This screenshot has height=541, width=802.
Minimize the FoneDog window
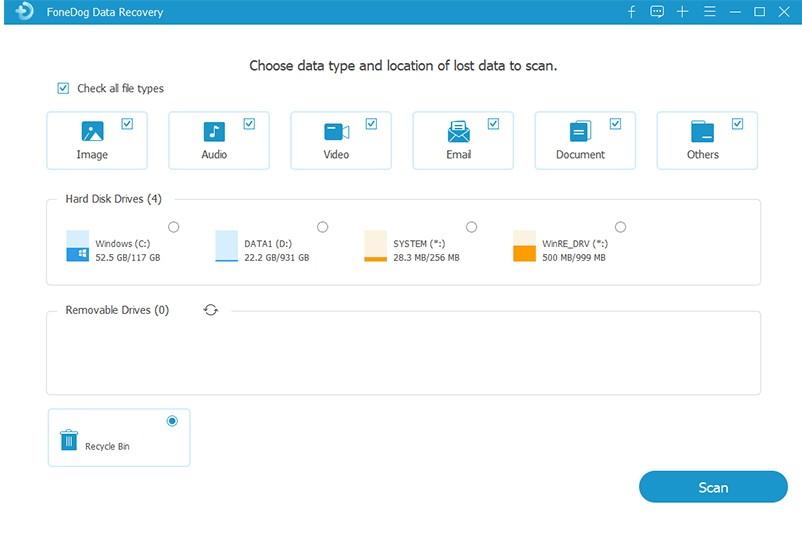(735, 12)
